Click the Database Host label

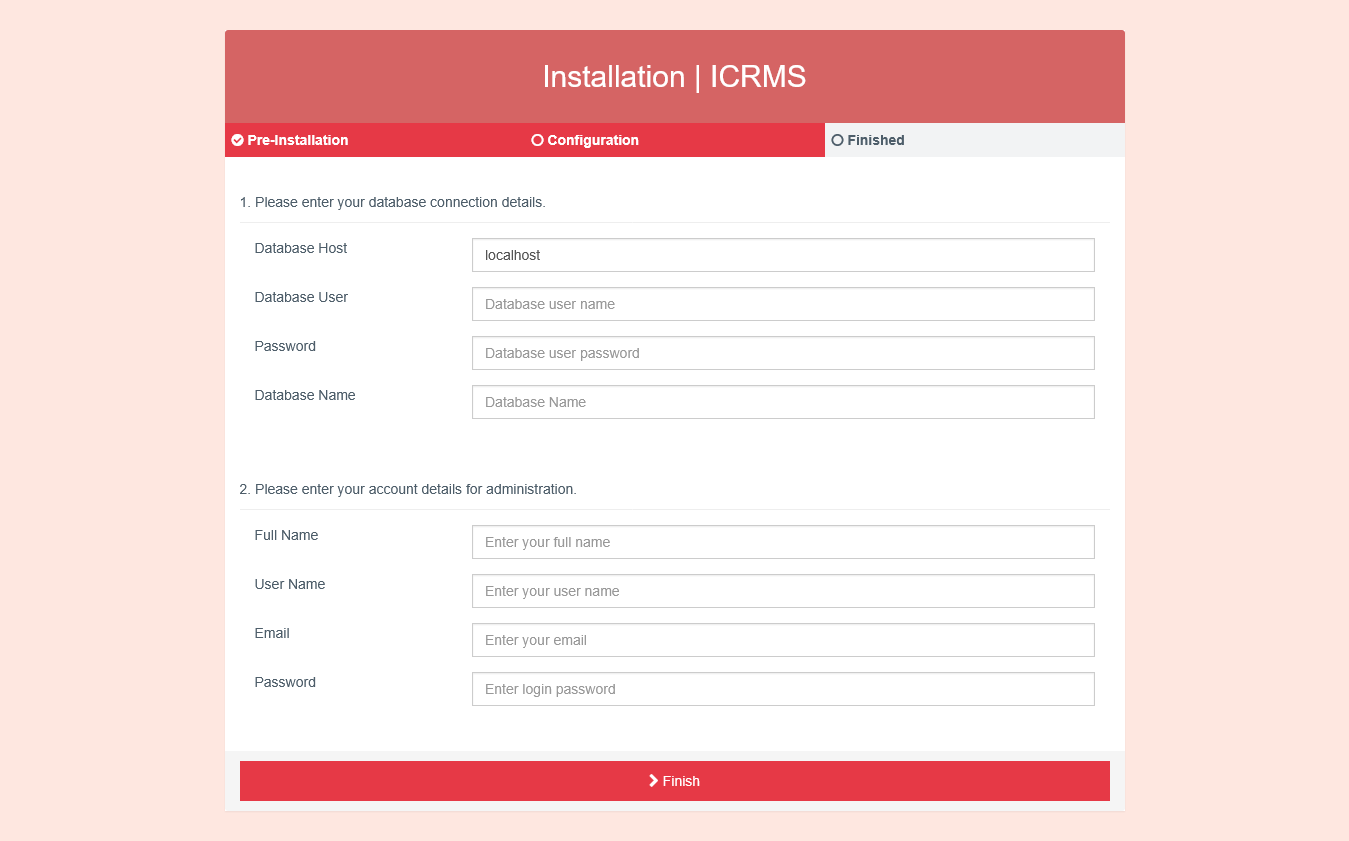coord(301,248)
